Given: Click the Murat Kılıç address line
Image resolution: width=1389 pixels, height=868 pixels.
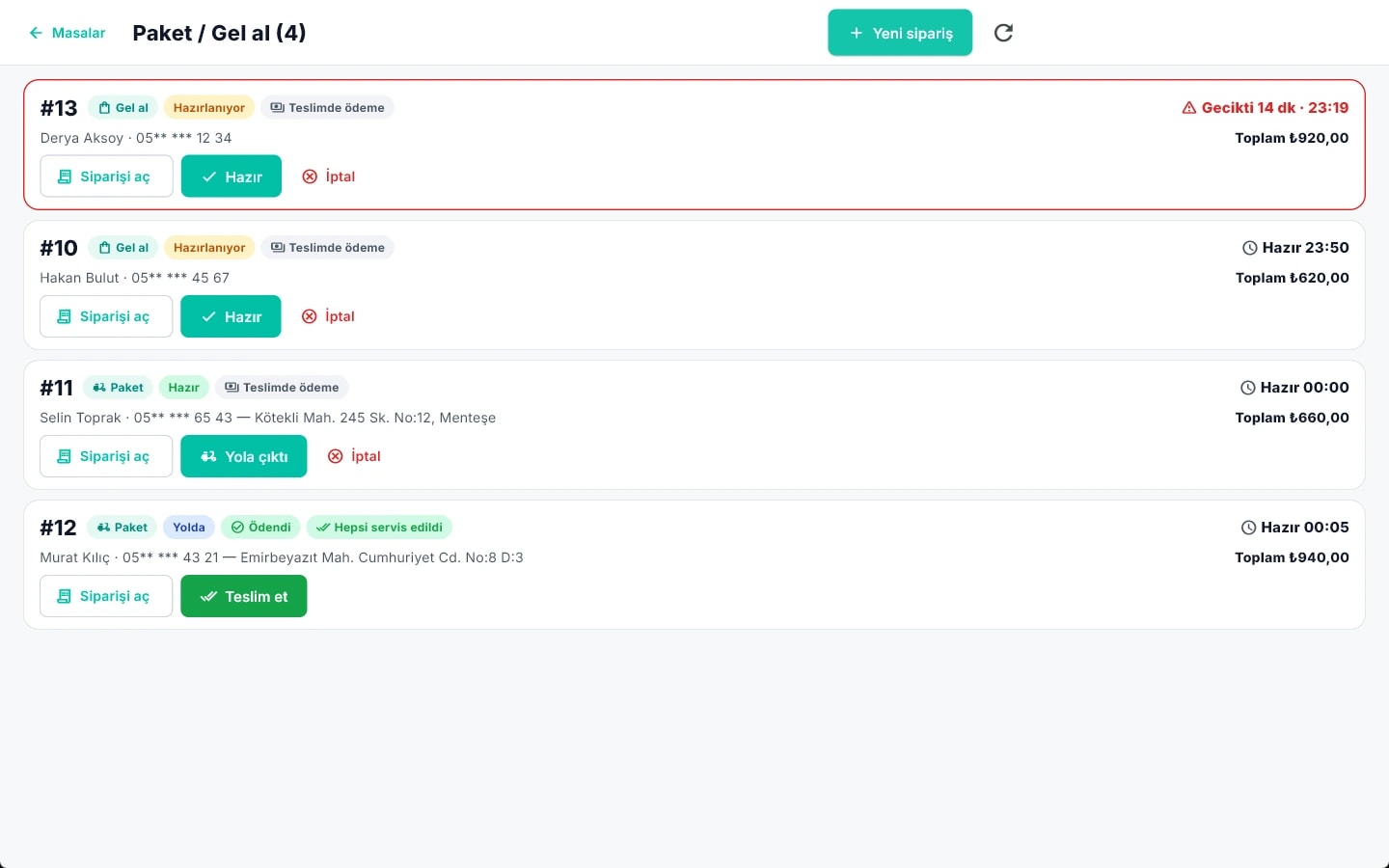Looking at the screenshot, I should pos(282,557).
